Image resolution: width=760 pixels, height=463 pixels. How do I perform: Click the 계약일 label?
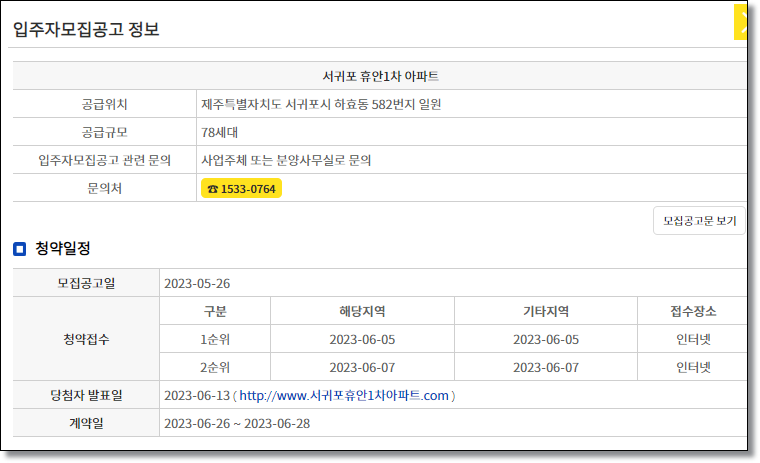86,423
